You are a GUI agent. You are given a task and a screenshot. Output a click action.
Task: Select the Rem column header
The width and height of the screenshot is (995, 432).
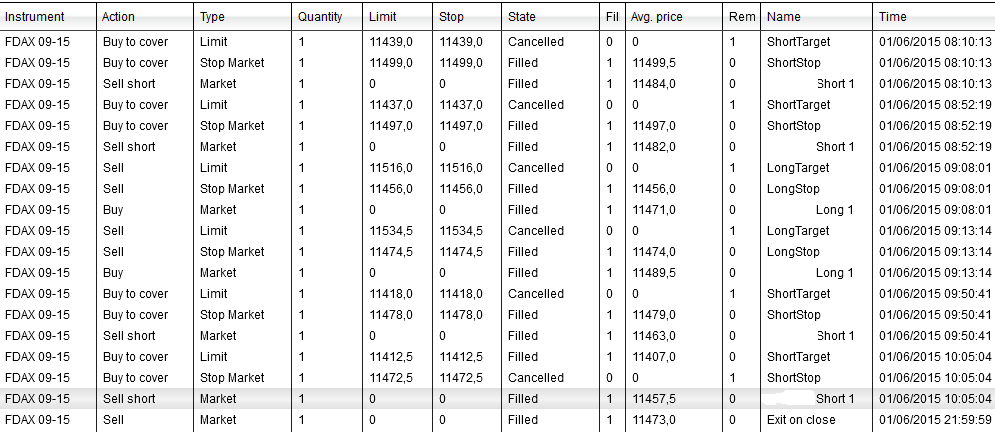pos(742,17)
